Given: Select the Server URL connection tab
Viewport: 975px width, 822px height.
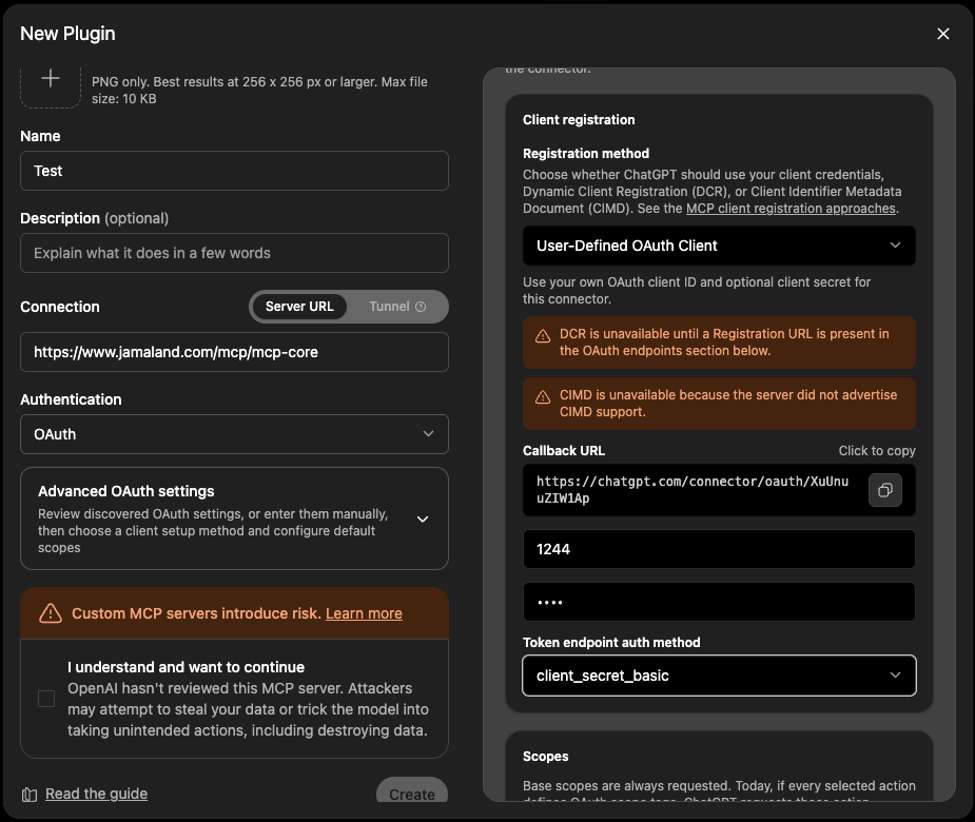Looking at the screenshot, I should tap(299, 307).
